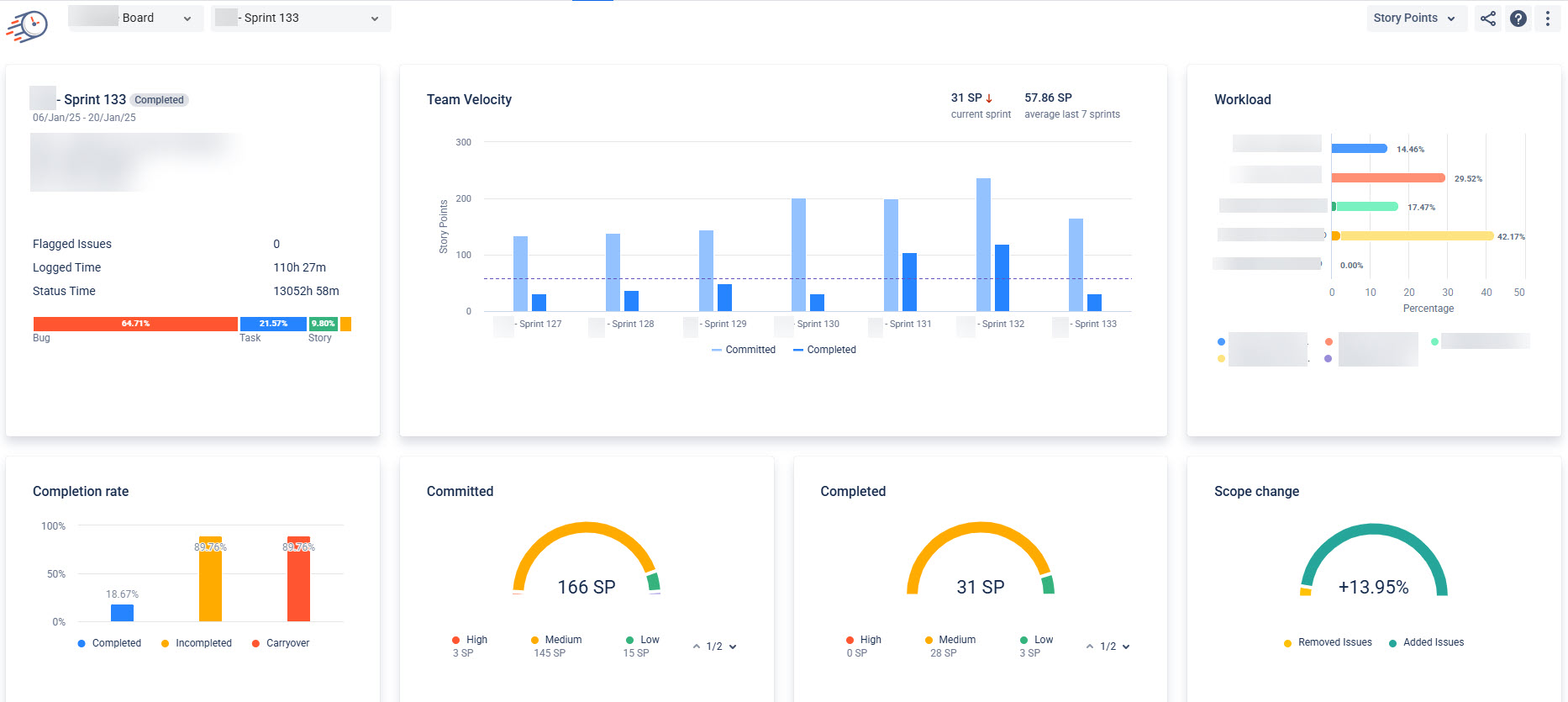Go to next page of Committed legend

[x=733, y=647]
